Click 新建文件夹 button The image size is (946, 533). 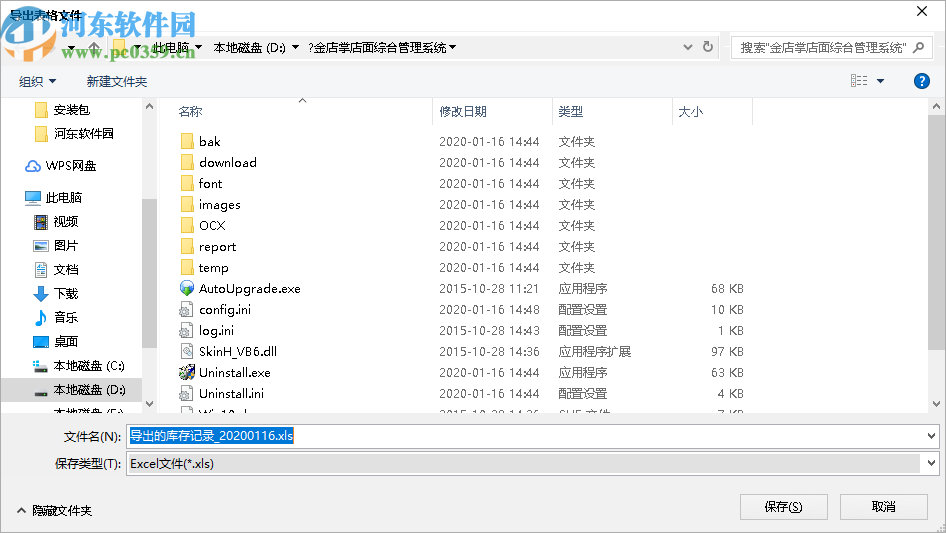coord(116,81)
